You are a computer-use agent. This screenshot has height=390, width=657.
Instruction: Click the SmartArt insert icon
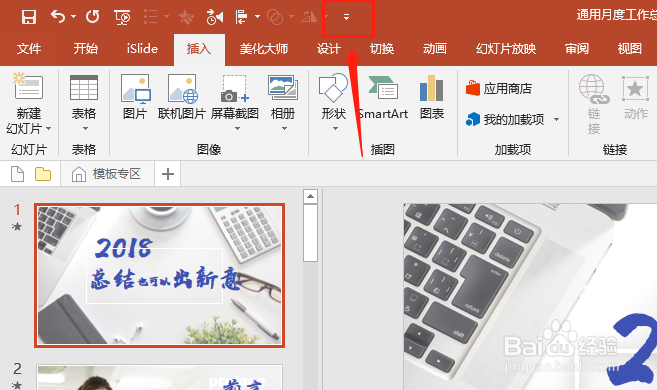click(383, 88)
